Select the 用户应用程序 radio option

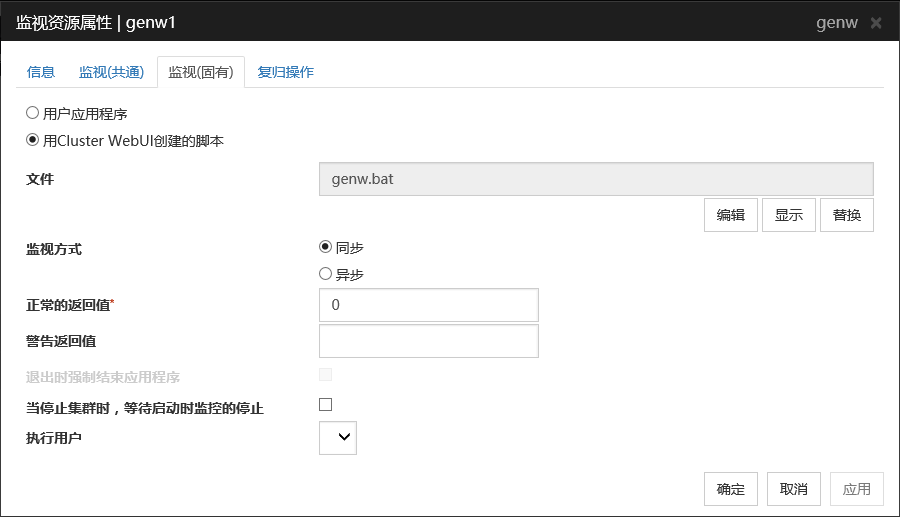pos(32,114)
